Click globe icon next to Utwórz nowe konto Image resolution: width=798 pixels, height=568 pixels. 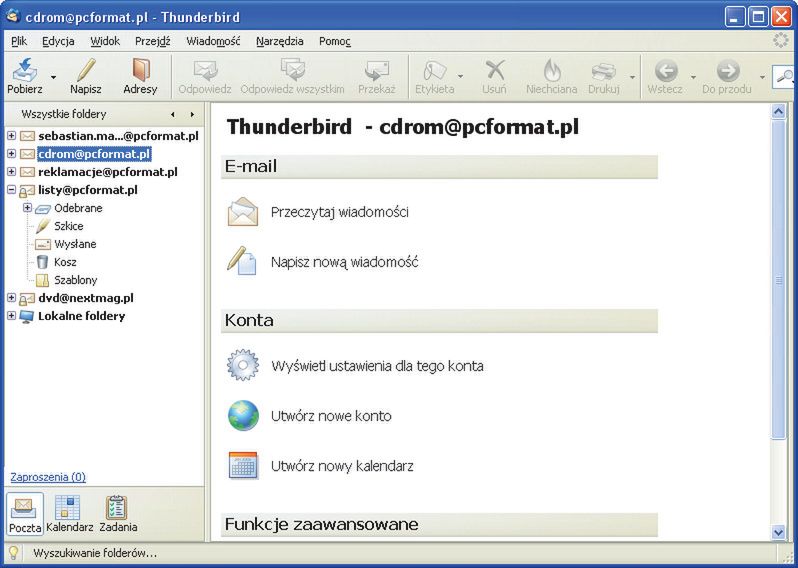(x=243, y=415)
